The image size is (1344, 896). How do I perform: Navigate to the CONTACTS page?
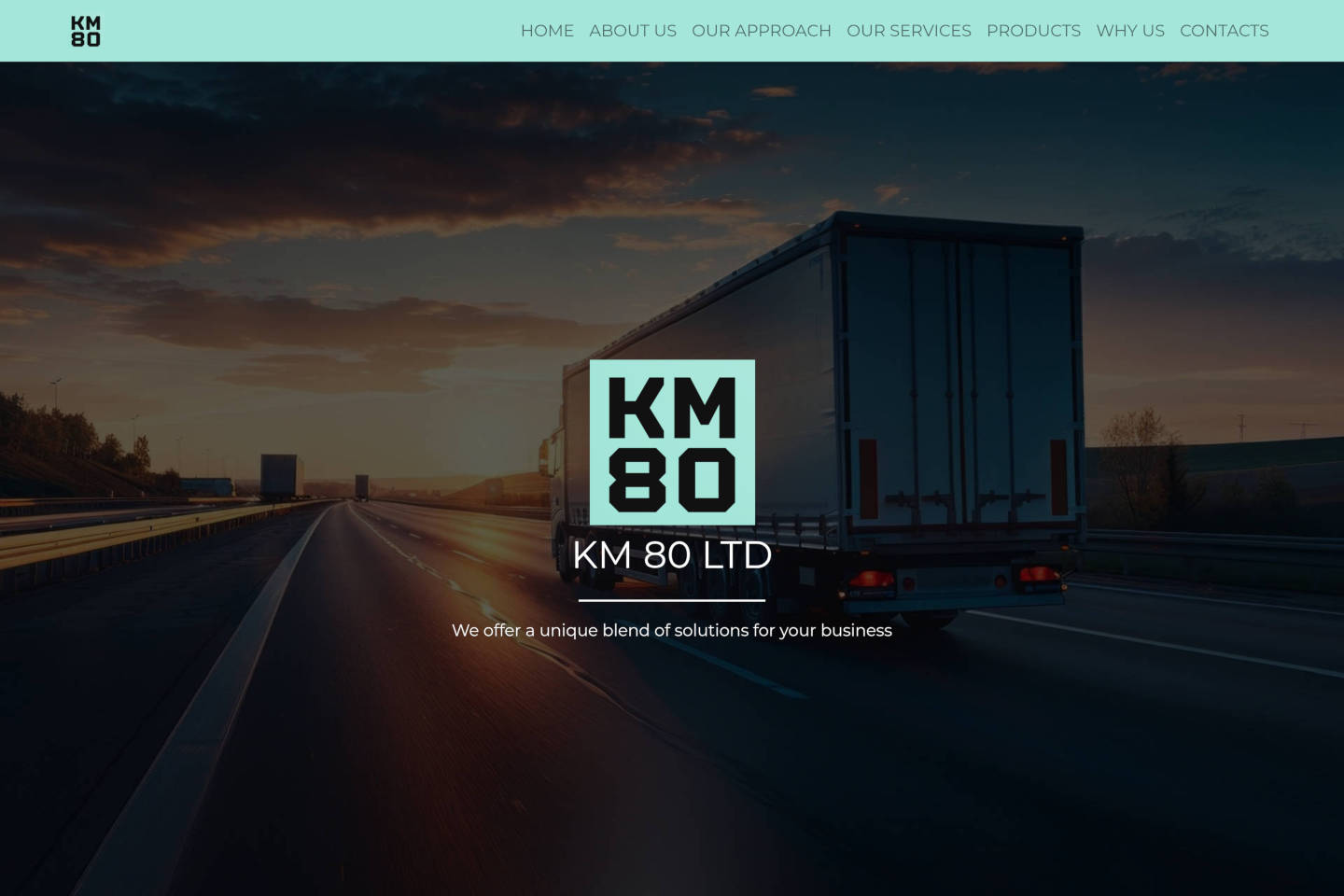[x=1224, y=31]
